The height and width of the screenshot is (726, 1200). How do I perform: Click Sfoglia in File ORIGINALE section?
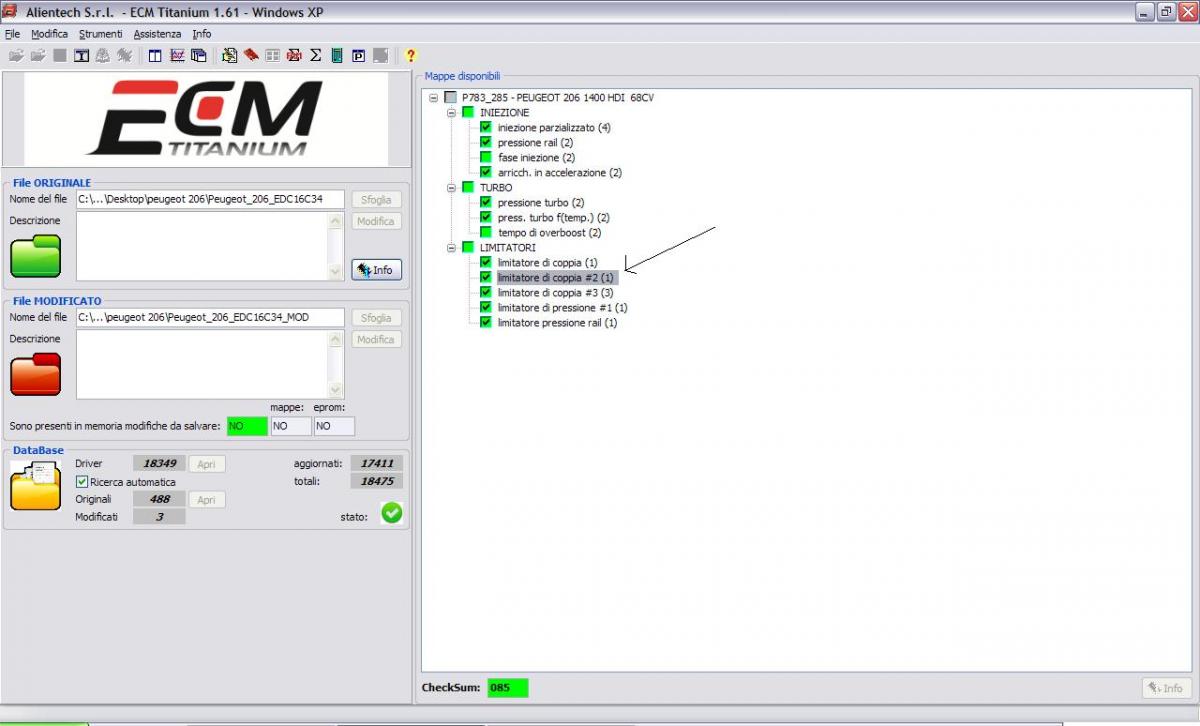coord(376,200)
